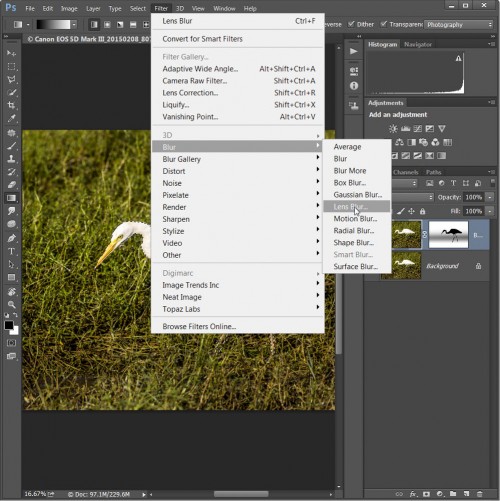Select the Eyedropper tool
This screenshot has width=500, height=501.
(x=11, y=118)
